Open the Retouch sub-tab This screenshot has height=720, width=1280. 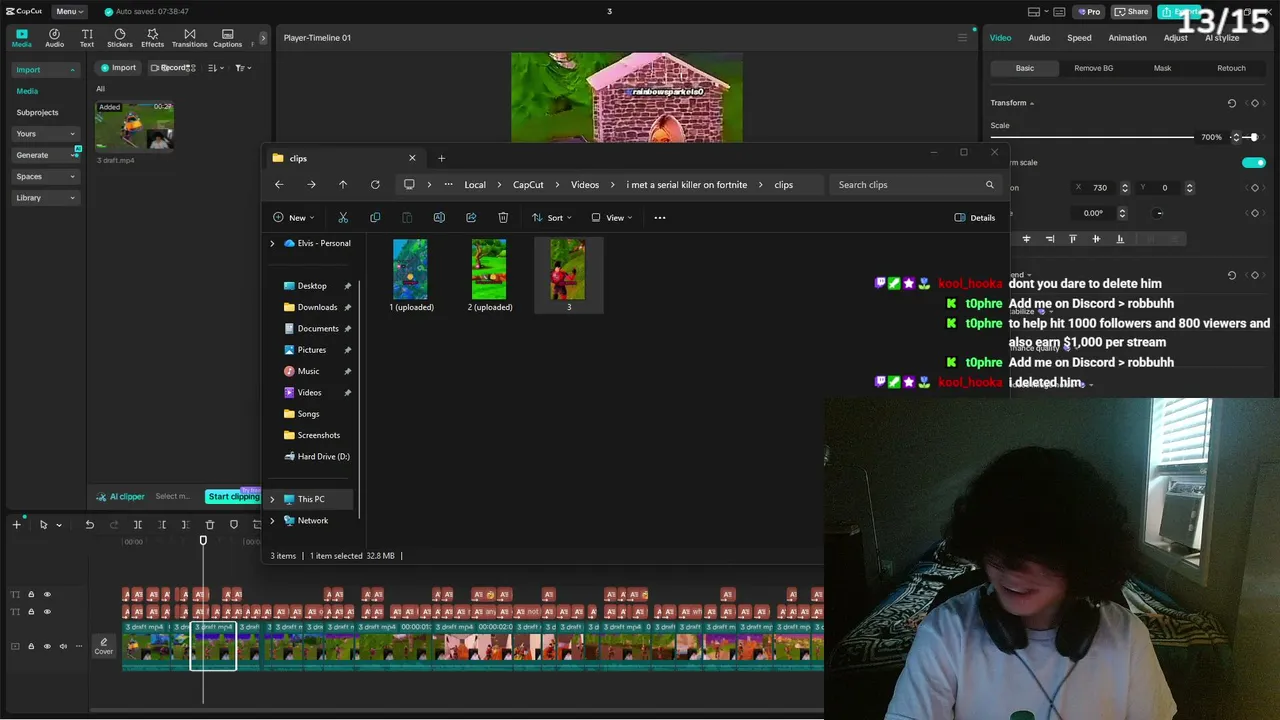click(1231, 68)
